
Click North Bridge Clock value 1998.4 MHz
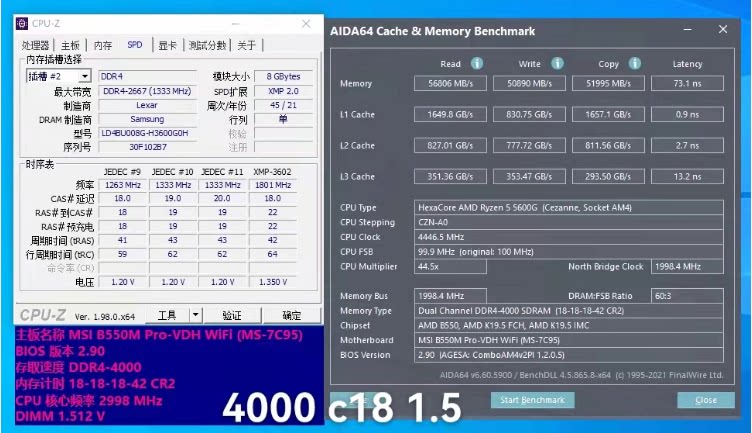pos(687,267)
